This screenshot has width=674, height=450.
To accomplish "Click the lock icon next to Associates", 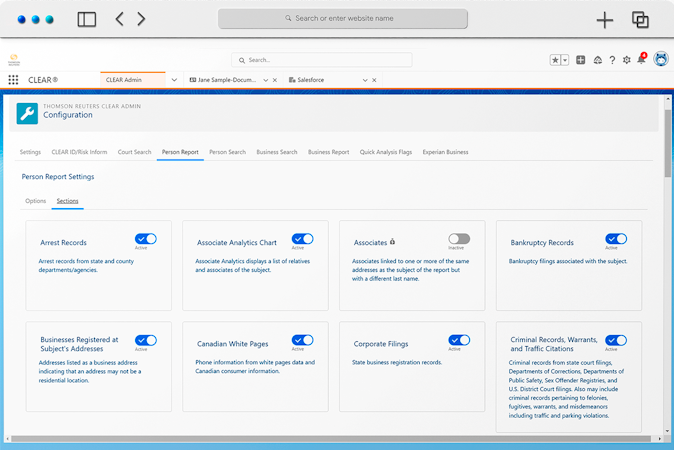I will click(392, 242).
